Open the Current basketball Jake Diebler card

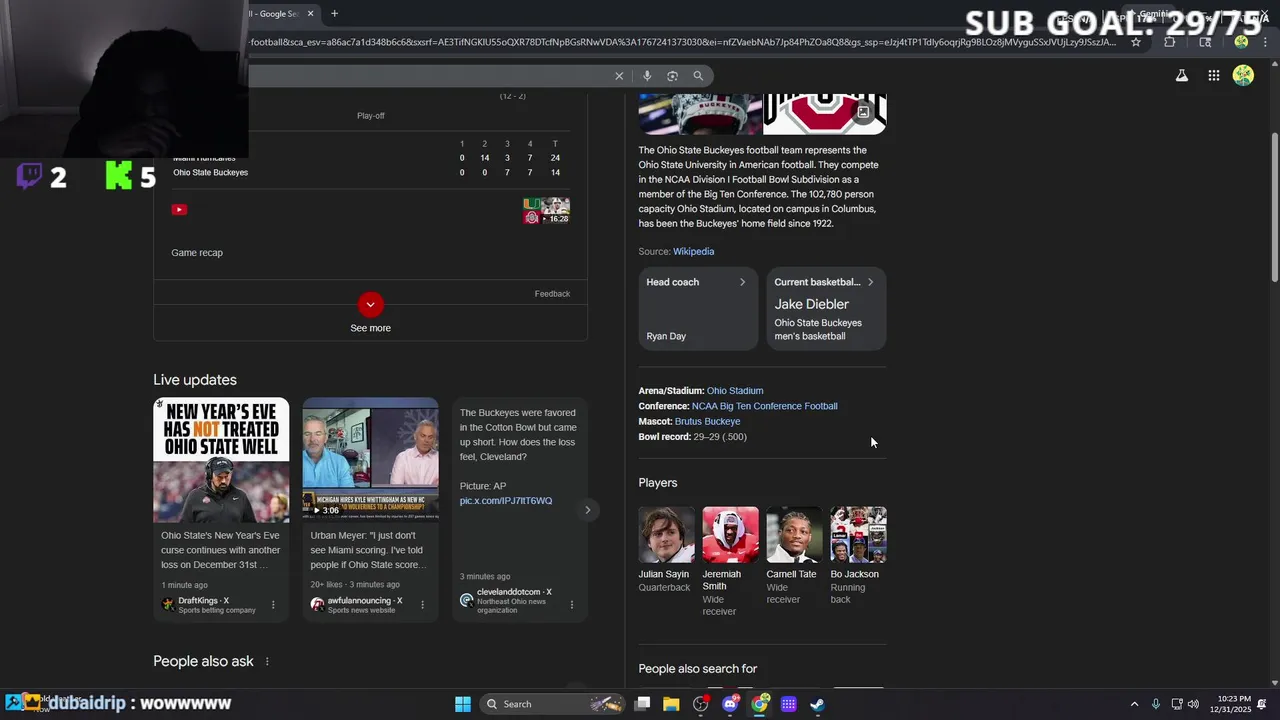(826, 309)
